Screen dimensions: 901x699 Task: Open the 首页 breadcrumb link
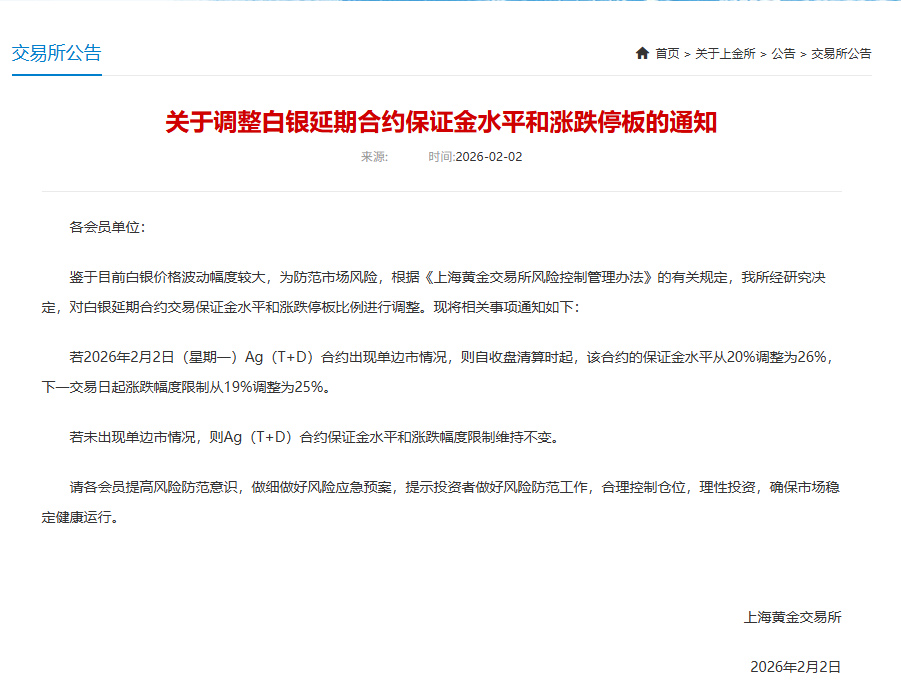(667, 53)
